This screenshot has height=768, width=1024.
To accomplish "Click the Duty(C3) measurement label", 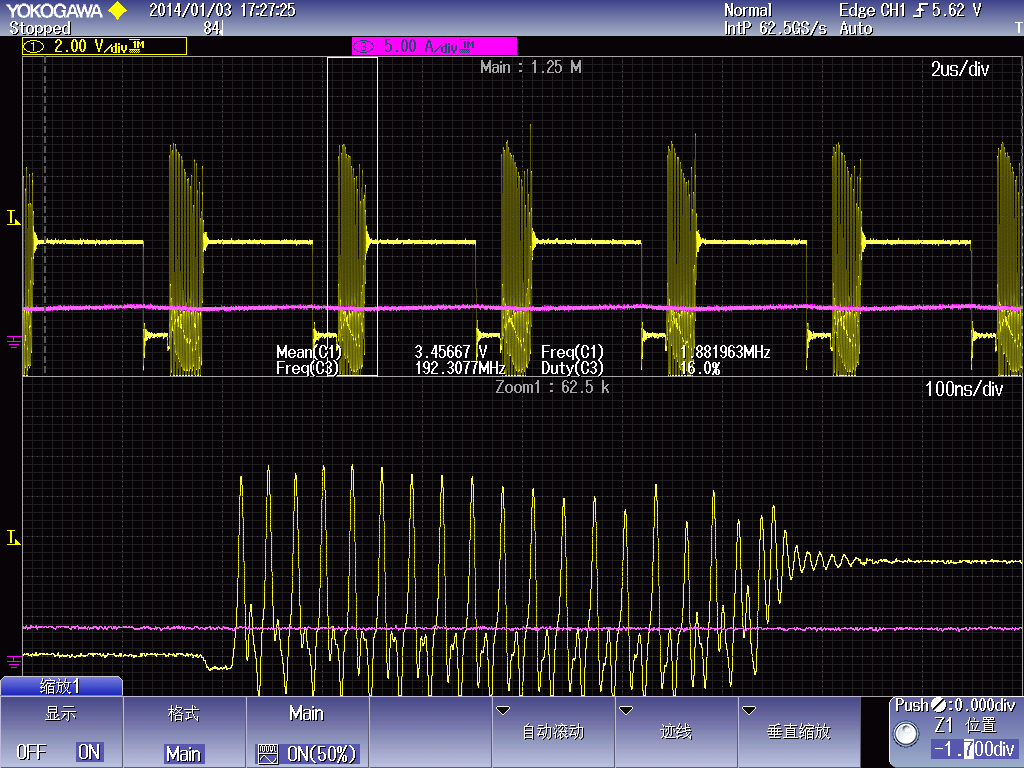I will (572, 368).
